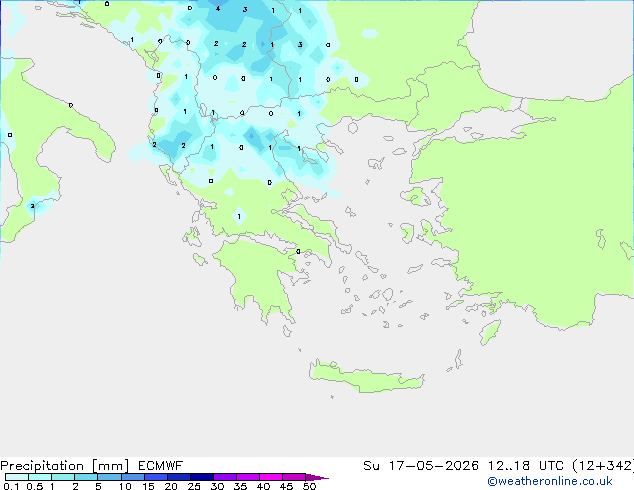The width and height of the screenshot is (634, 490).
Task: Click the 10–15 mm legend swatch
Action: (133, 477)
